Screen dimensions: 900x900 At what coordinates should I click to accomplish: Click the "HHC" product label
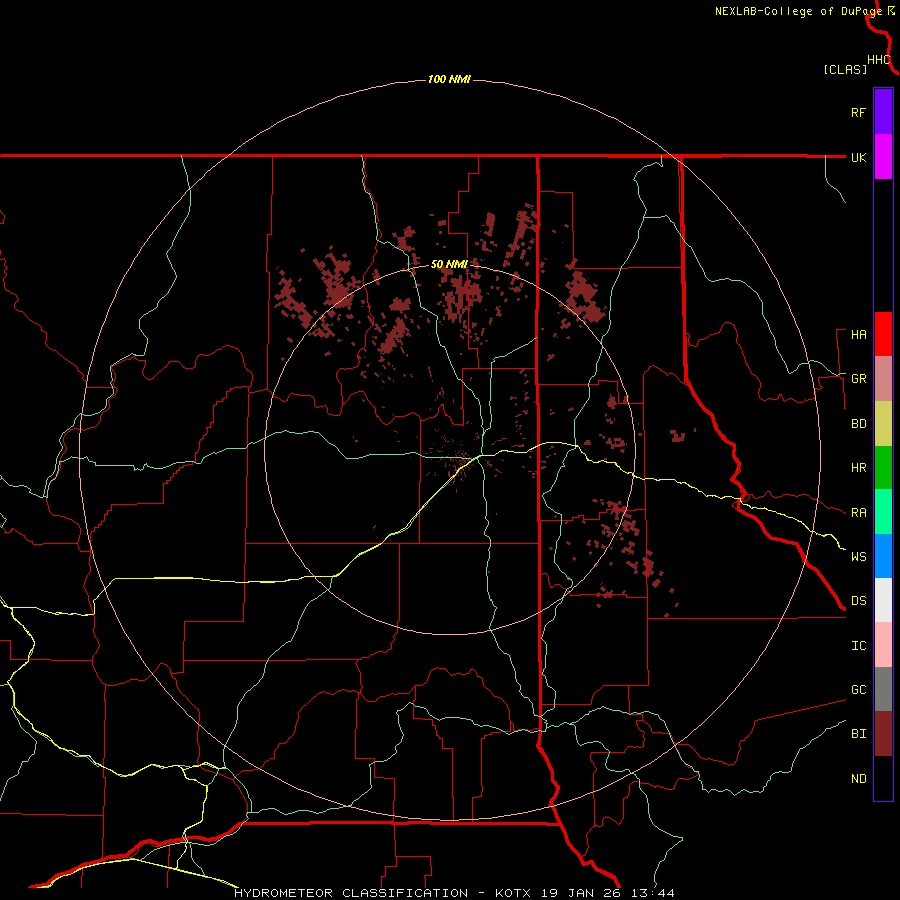click(x=878, y=60)
